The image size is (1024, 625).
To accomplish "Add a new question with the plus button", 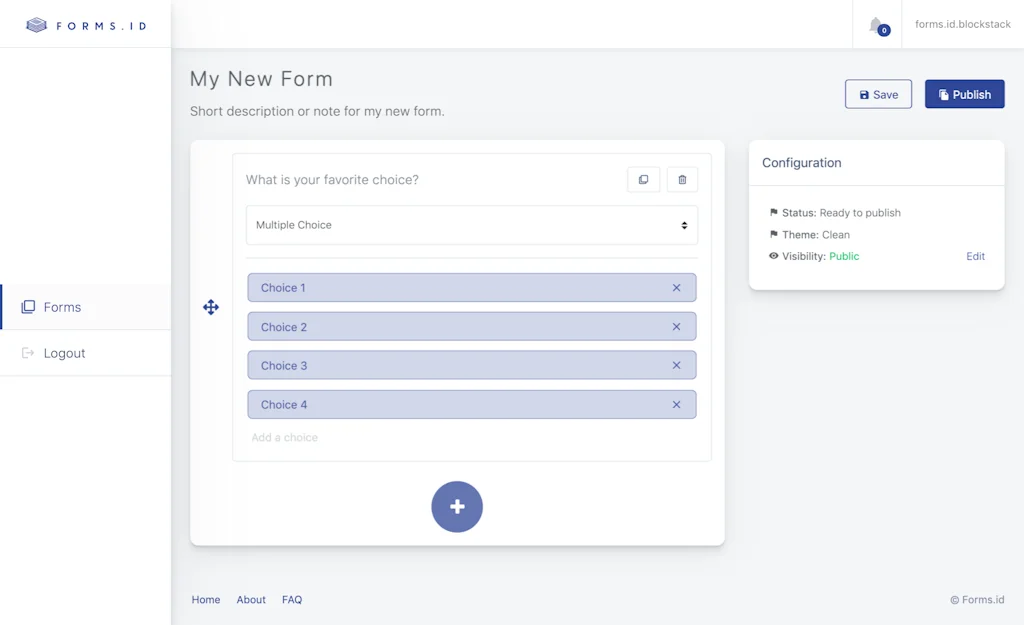I will pos(457,507).
